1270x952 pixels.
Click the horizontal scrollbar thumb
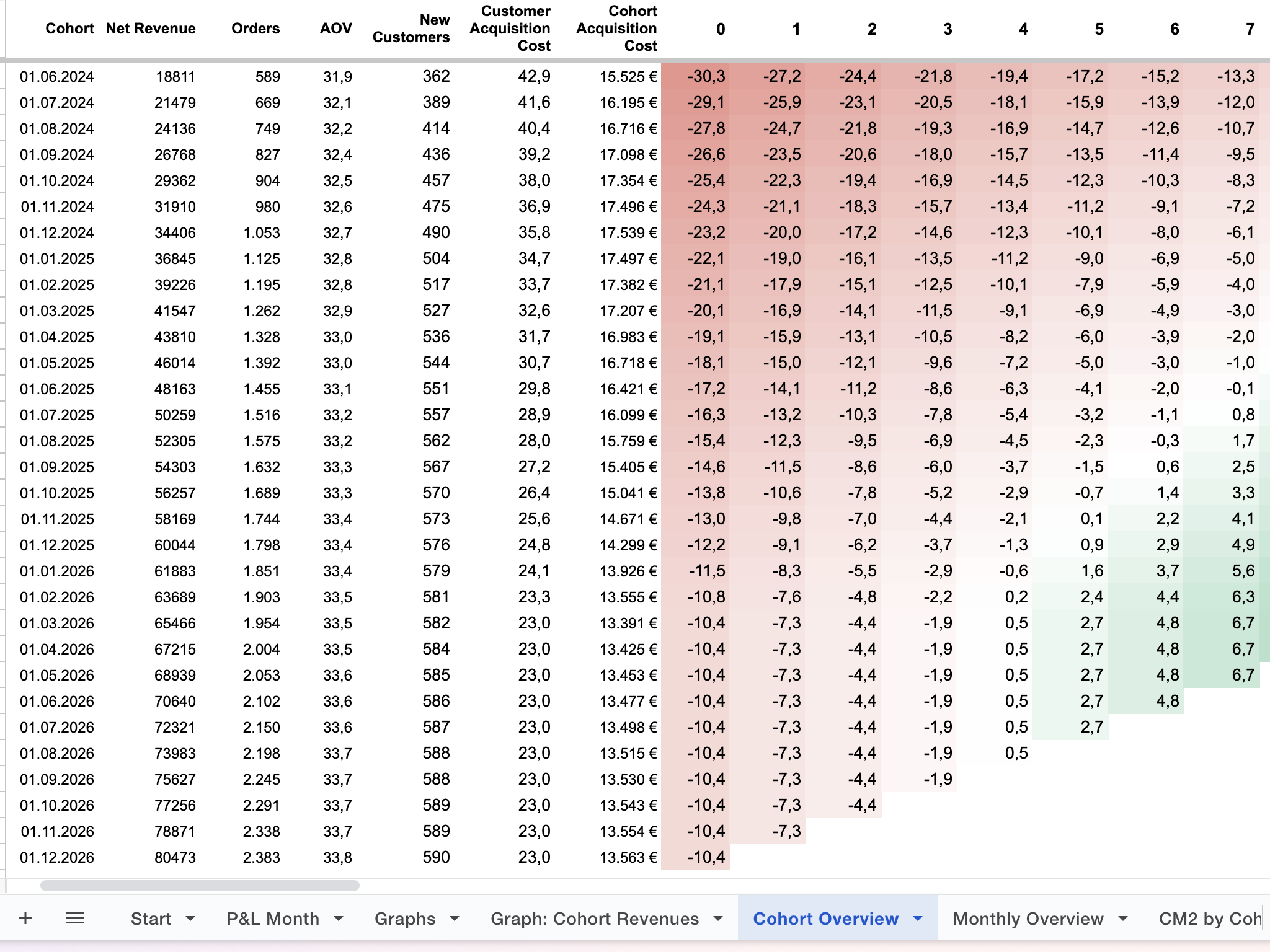[x=200, y=886]
